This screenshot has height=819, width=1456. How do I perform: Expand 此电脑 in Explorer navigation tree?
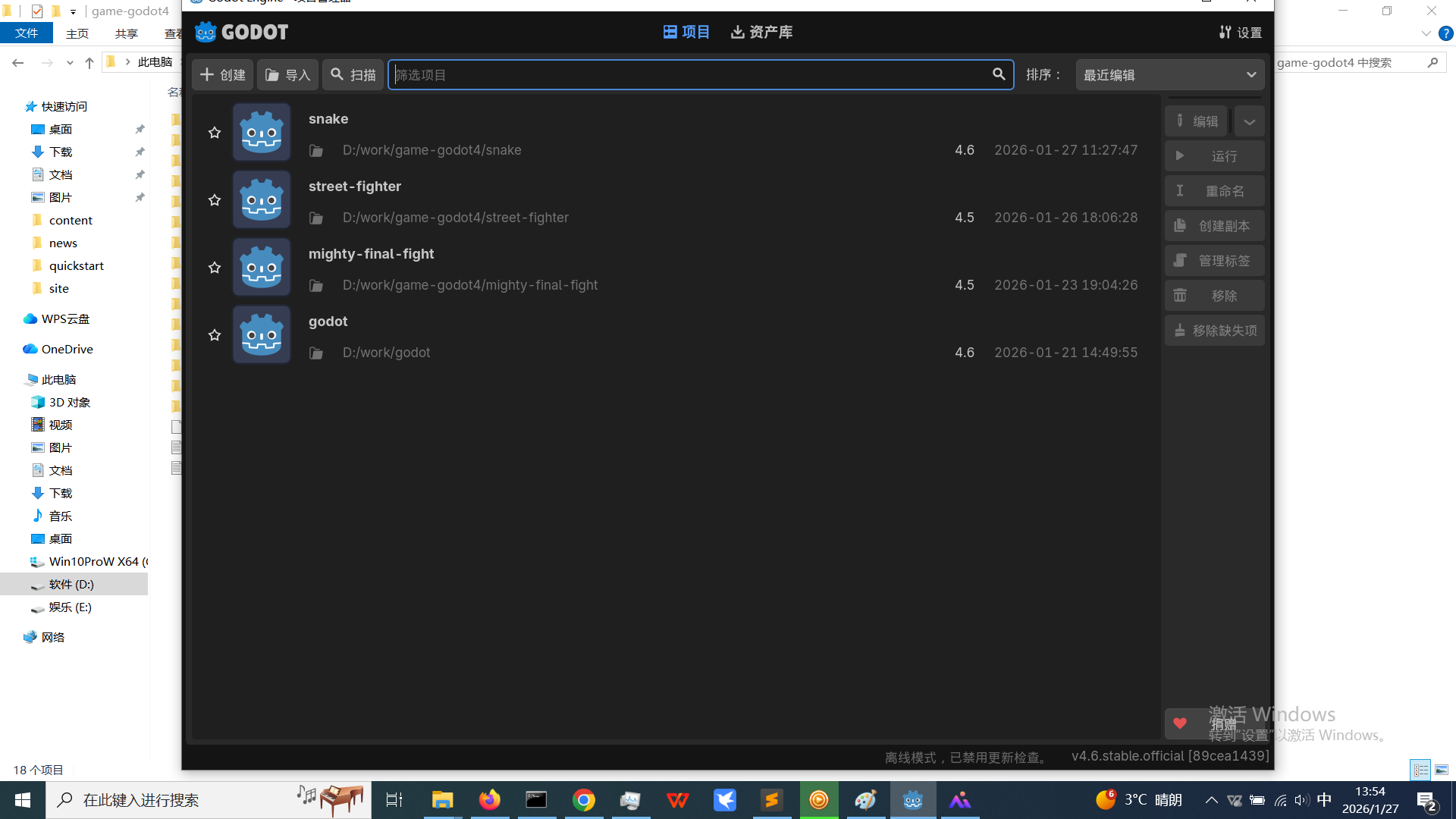(x=58, y=379)
